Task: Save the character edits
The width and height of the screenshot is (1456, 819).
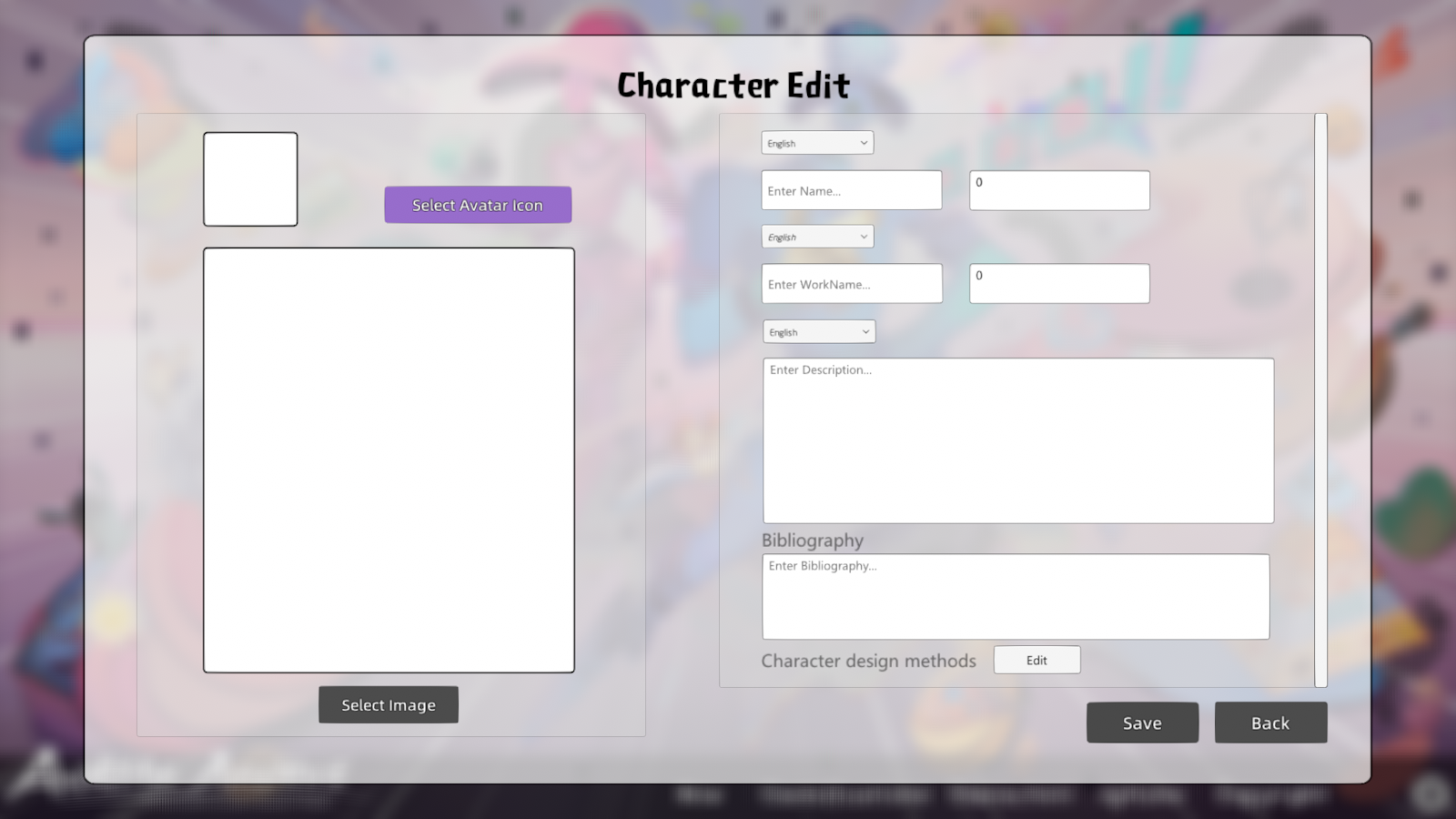Action: coord(1142,723)
